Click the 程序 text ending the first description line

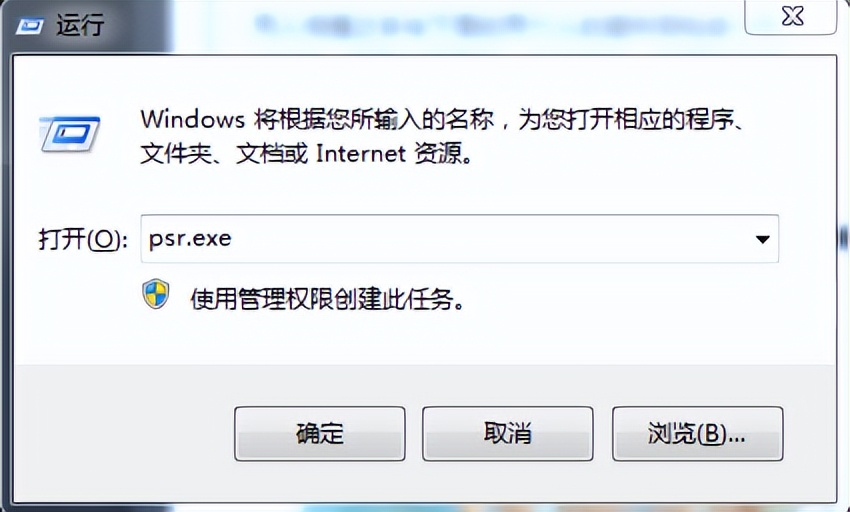coord(709,119)
